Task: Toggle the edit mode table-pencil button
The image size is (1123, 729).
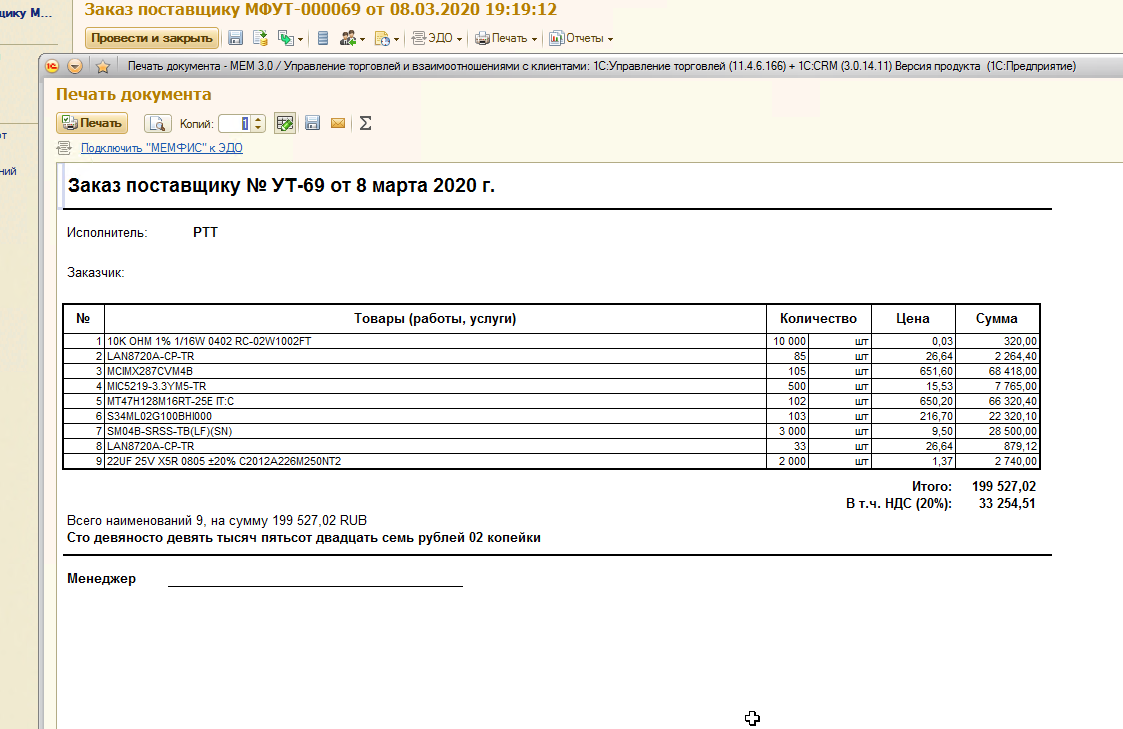Action: coord(285,123)
